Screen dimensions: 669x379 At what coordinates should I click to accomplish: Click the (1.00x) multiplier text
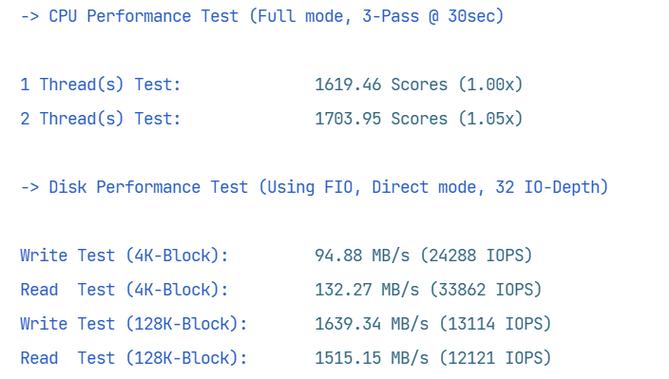pyautogui.click(x=490, y=85)
